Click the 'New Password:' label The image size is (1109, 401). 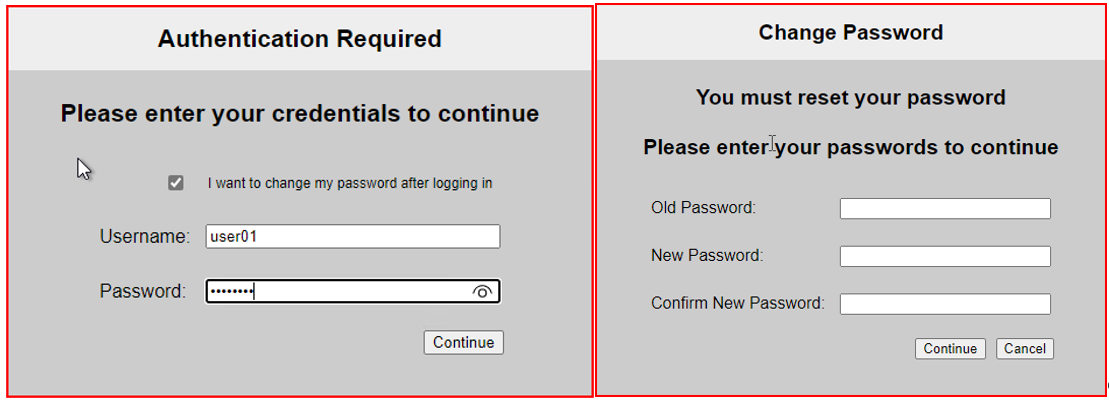tap(707, 256)
